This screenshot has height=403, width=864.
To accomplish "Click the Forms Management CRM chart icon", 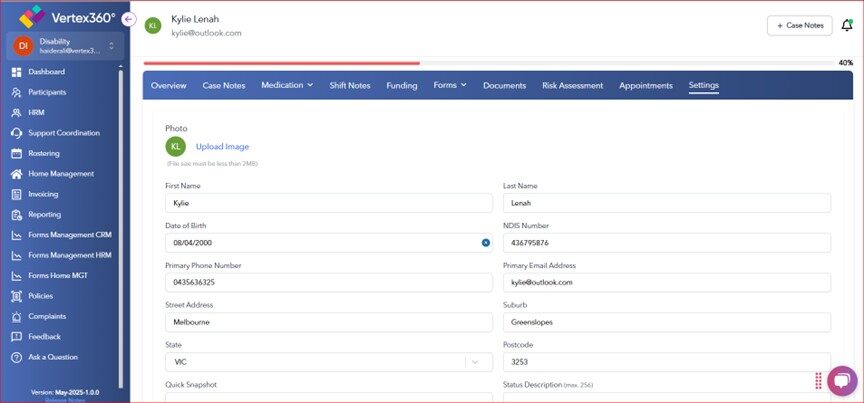I will (x=17, y=235).
